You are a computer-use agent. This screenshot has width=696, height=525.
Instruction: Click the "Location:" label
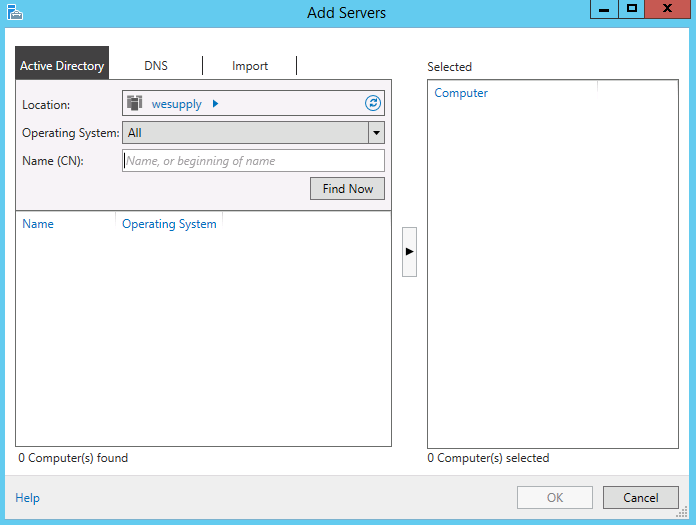coord(46,105)
